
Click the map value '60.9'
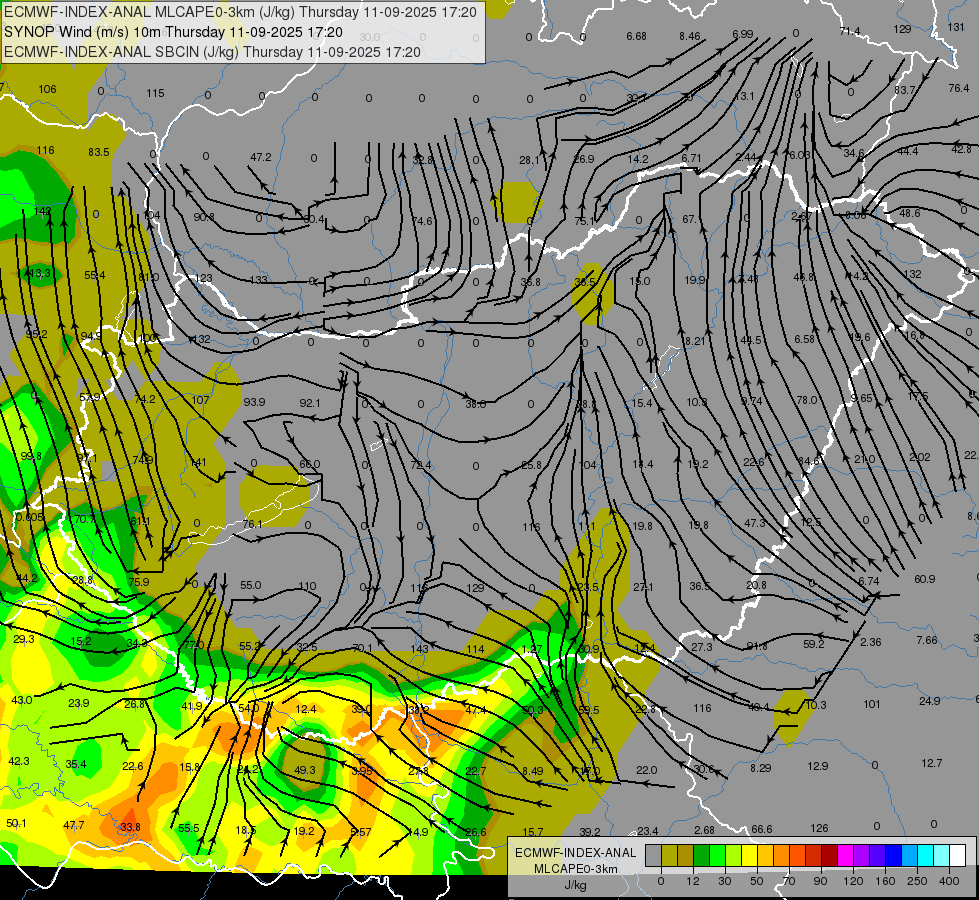pos(925,579)
